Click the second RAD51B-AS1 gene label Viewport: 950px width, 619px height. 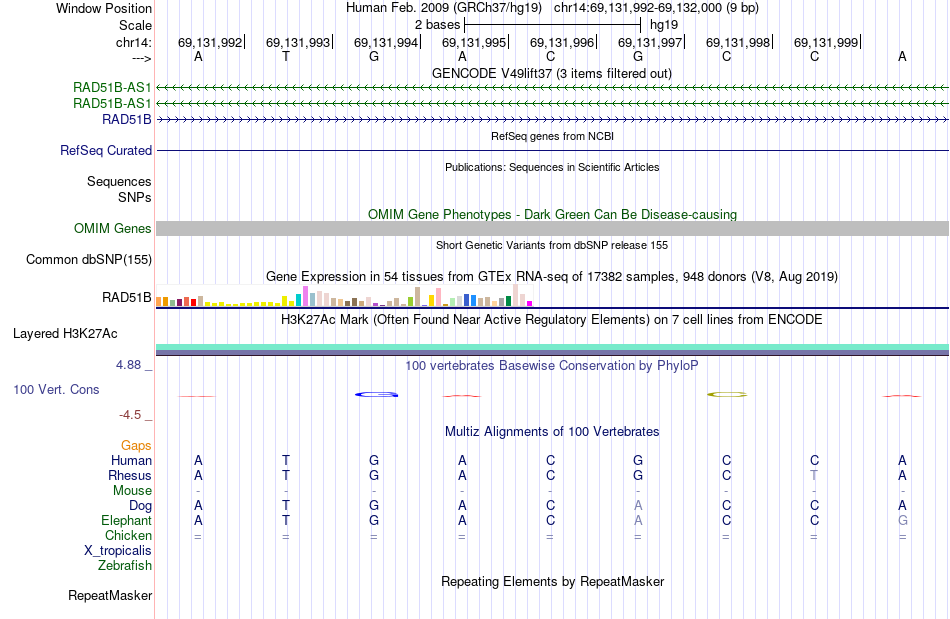click(x=112, y=104)
